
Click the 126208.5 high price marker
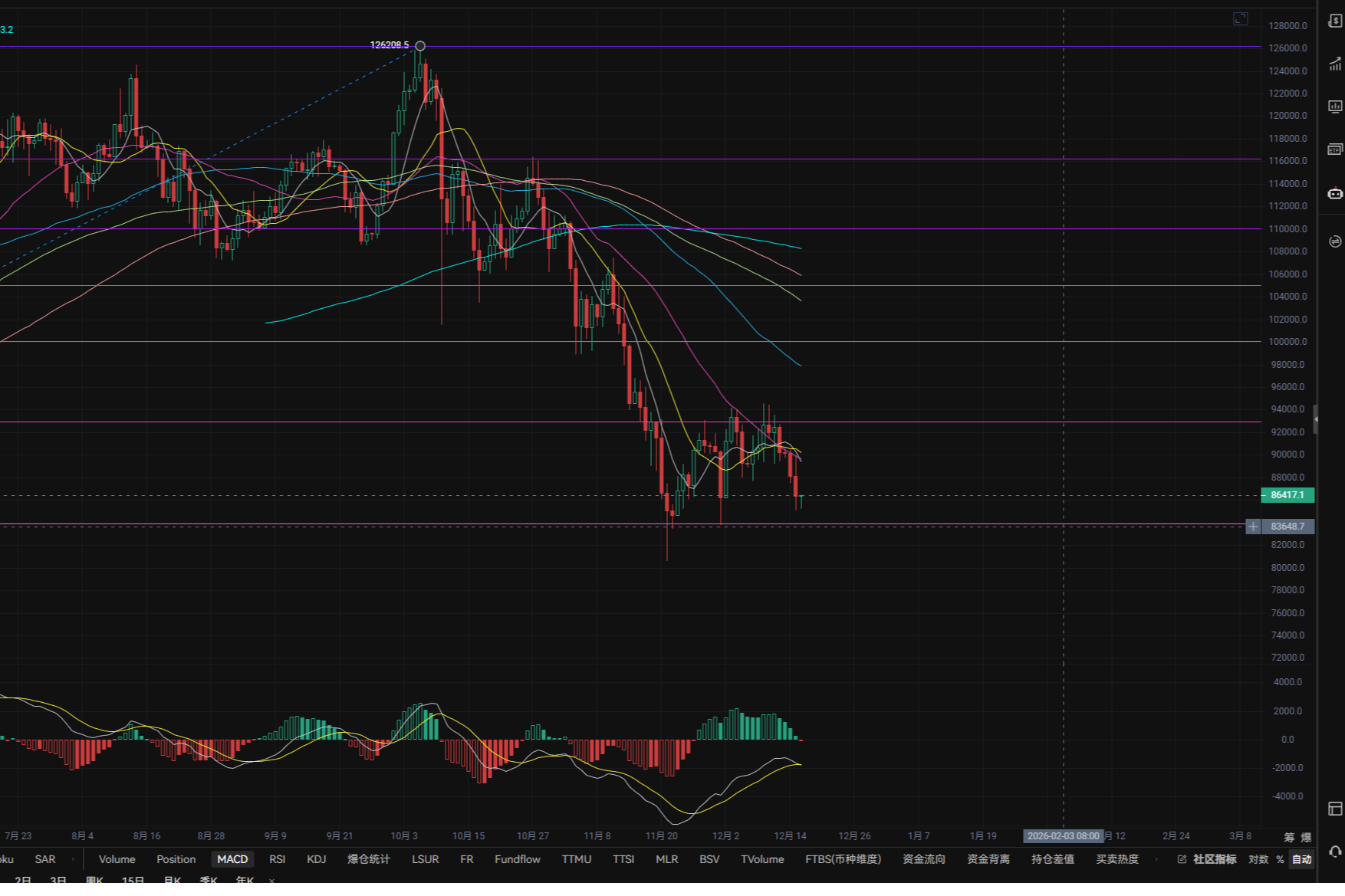pos(420,46)
